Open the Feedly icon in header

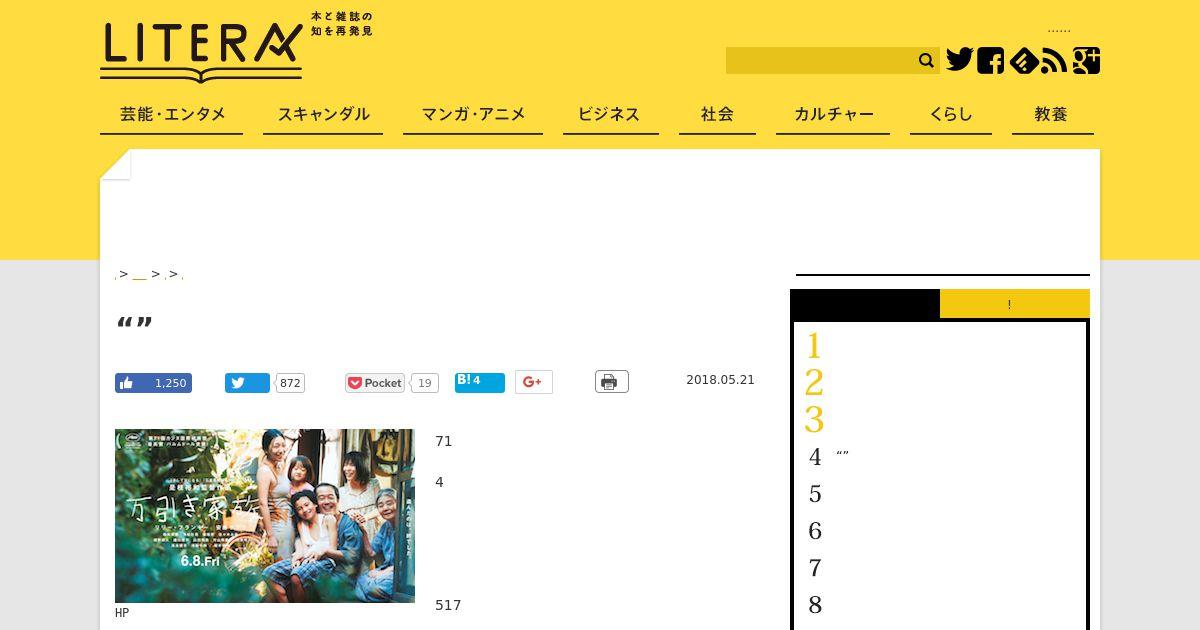coord(1023,60)
